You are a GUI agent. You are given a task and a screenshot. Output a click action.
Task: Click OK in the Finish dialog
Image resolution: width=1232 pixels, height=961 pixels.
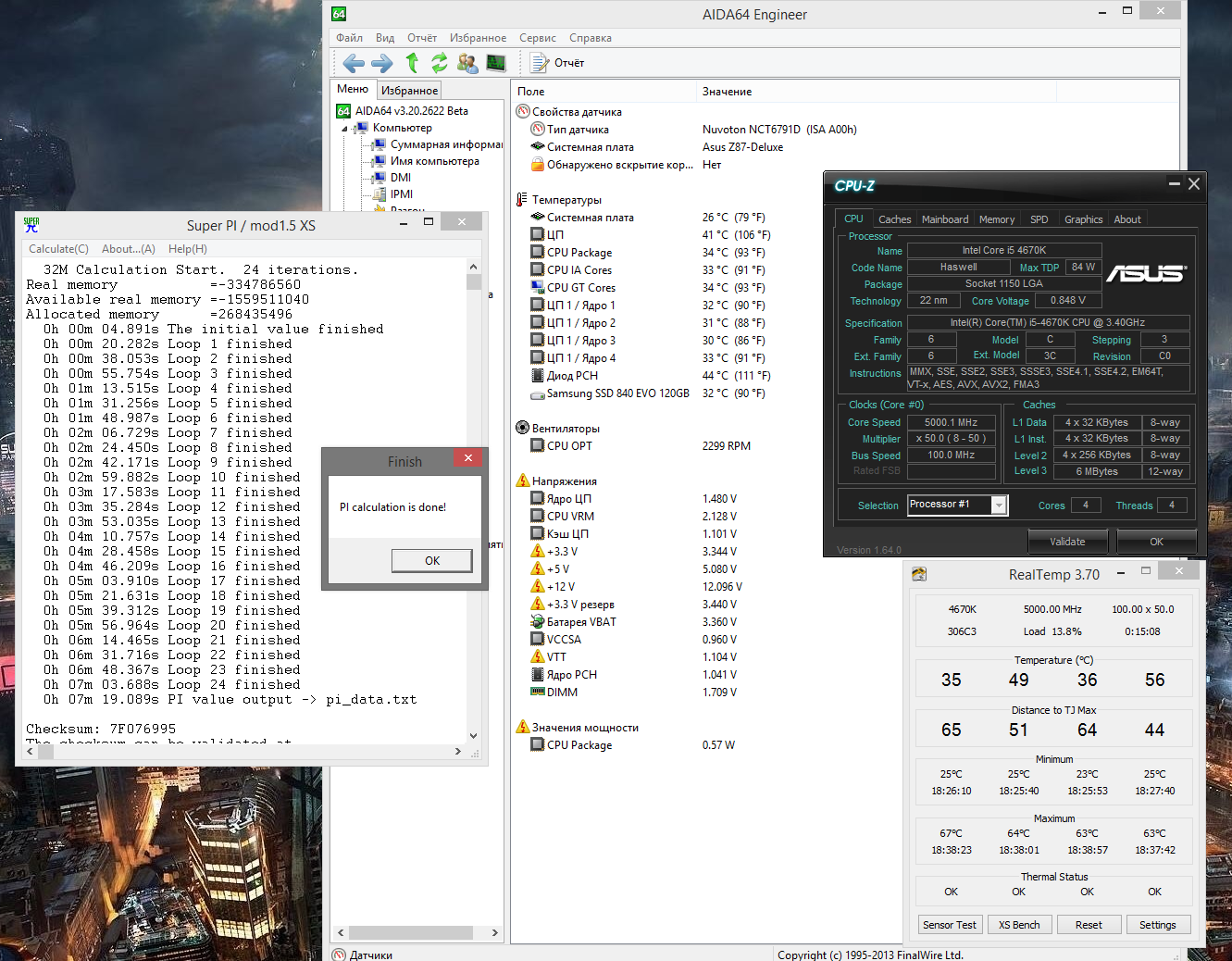click(431, 560)
